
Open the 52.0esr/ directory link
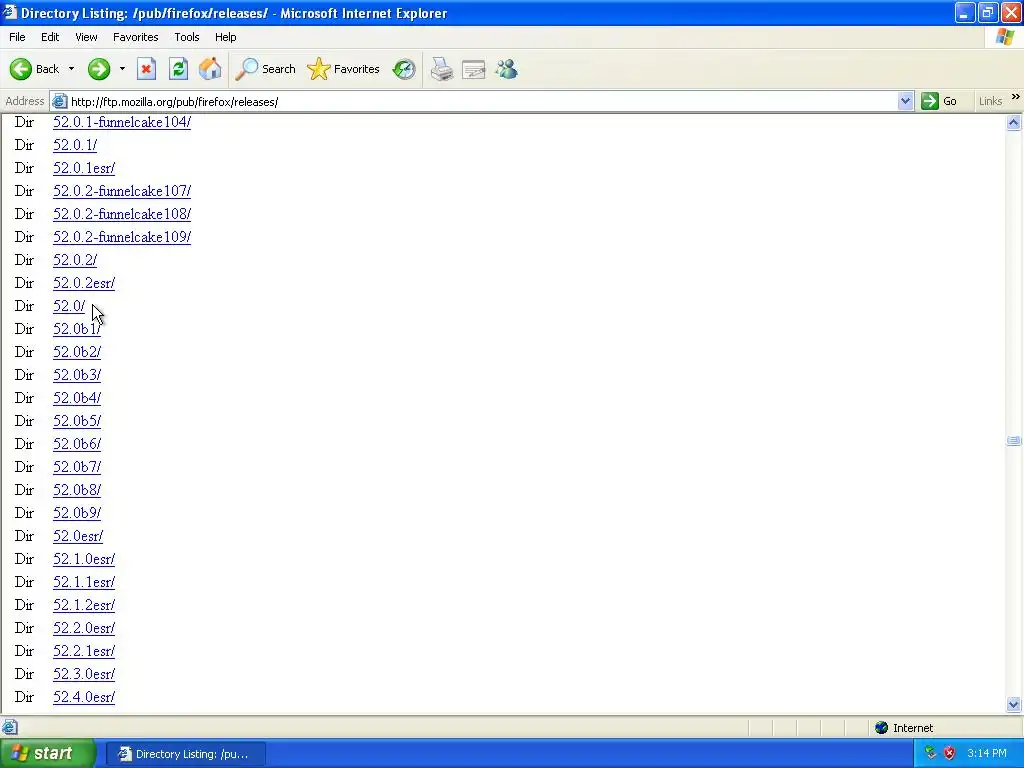point(78,536)
